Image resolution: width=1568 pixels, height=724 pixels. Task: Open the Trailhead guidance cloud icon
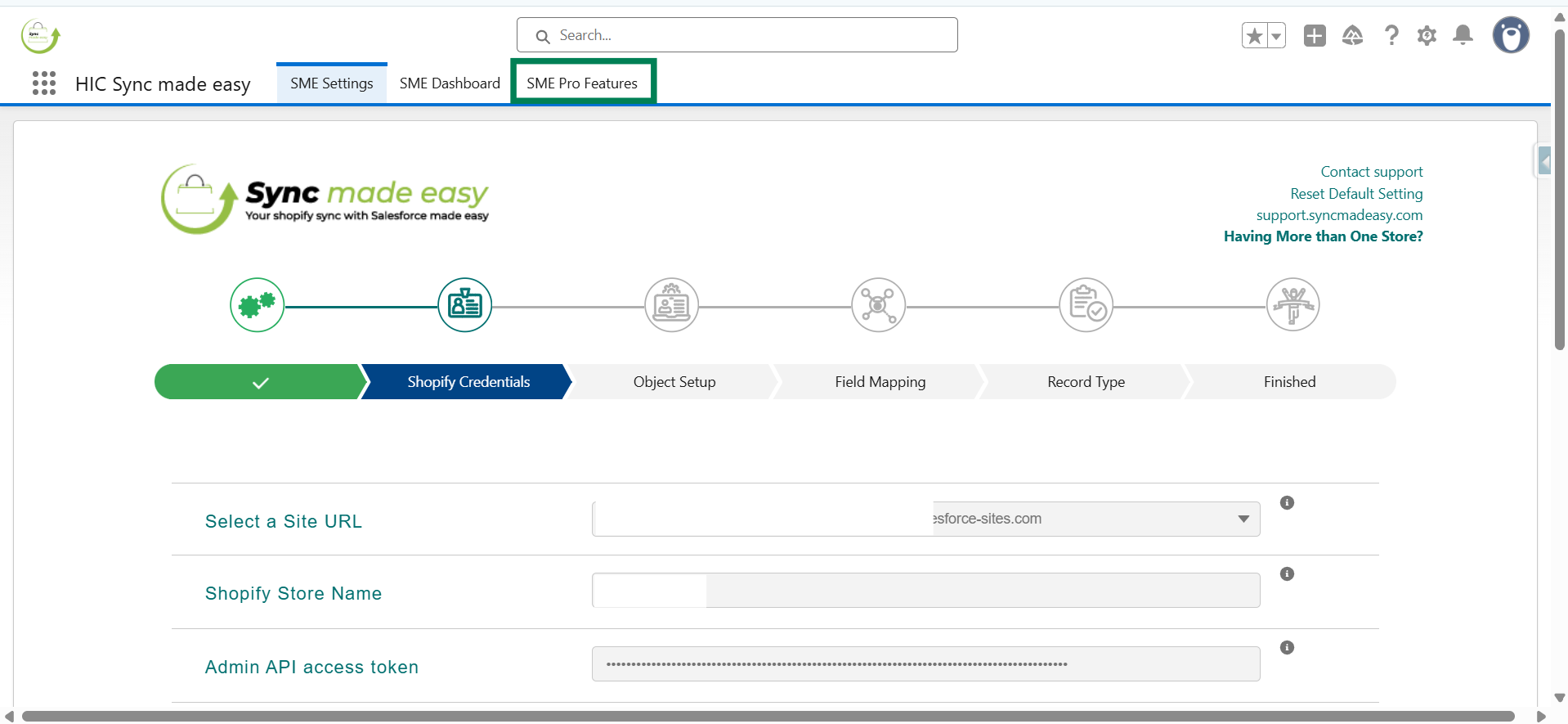pyautogui.click(x=1353, y=36)
